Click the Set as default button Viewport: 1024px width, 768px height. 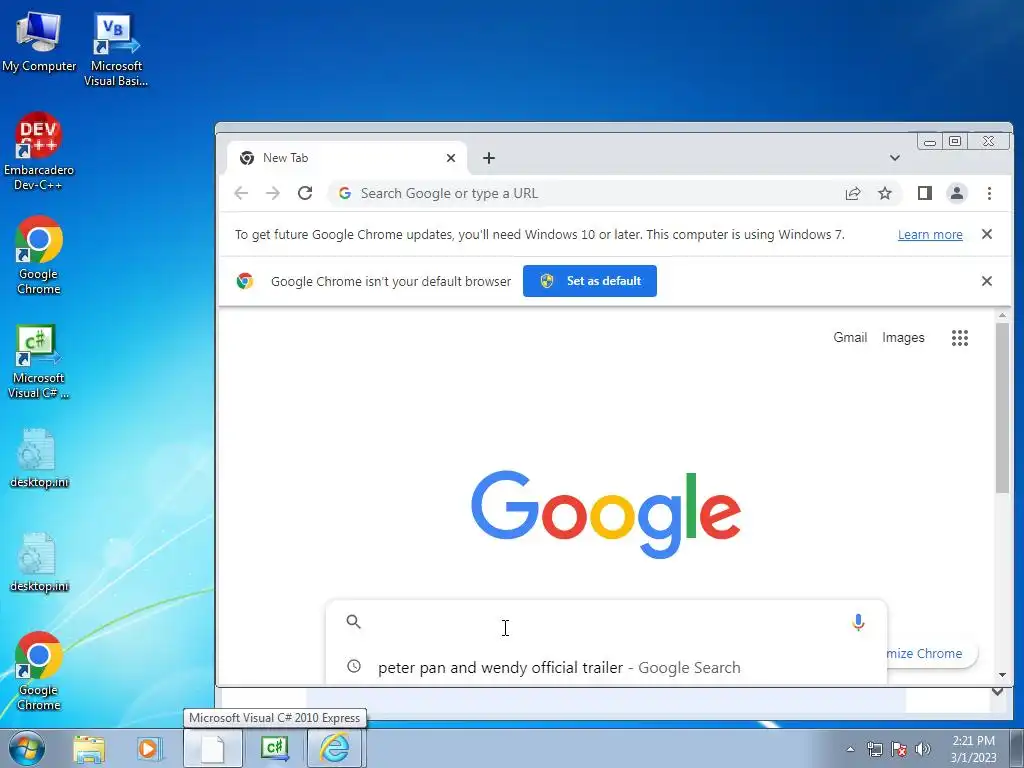click(590, 281)
